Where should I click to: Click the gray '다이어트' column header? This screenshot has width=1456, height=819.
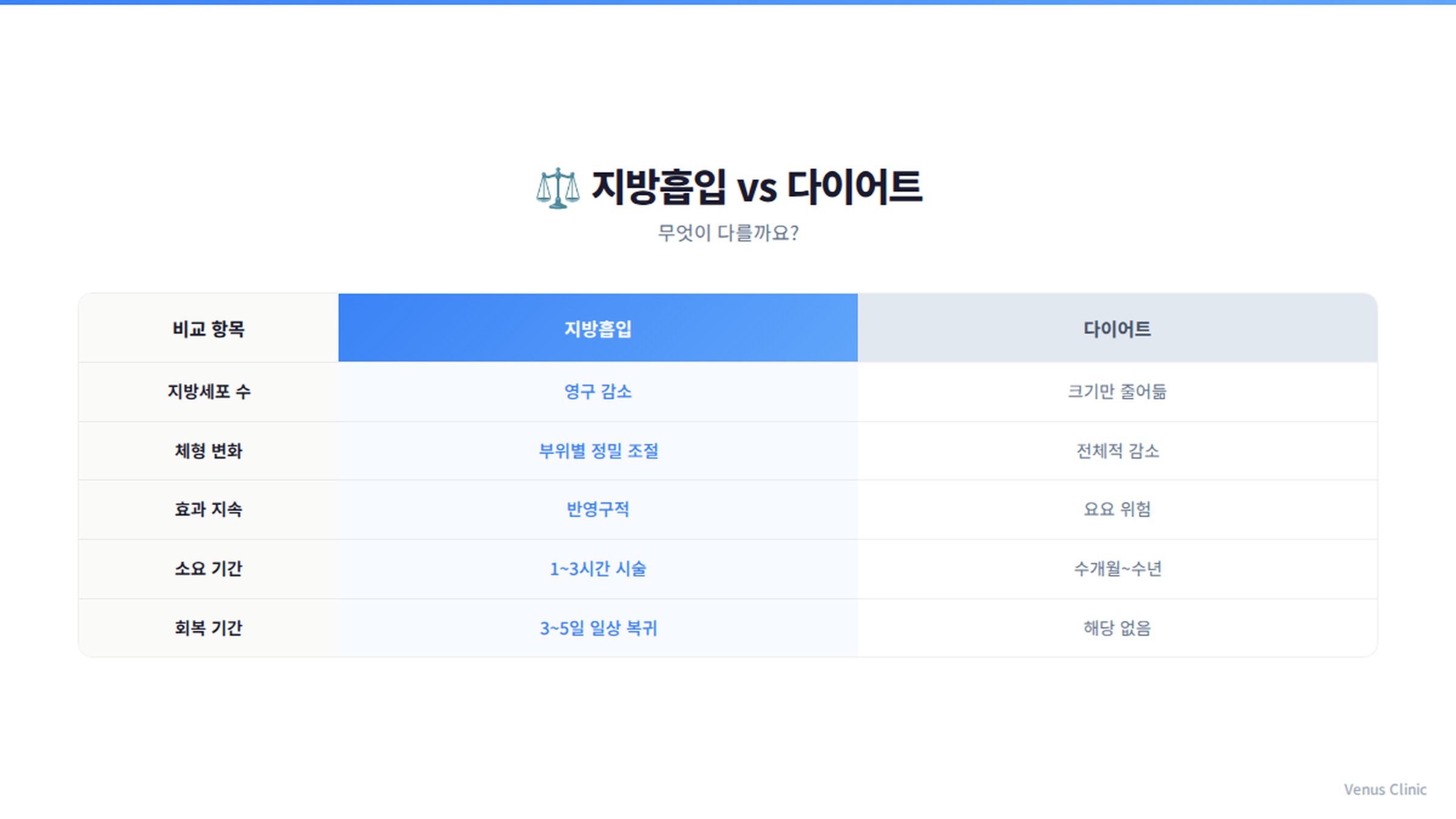tap(1117, 328)
